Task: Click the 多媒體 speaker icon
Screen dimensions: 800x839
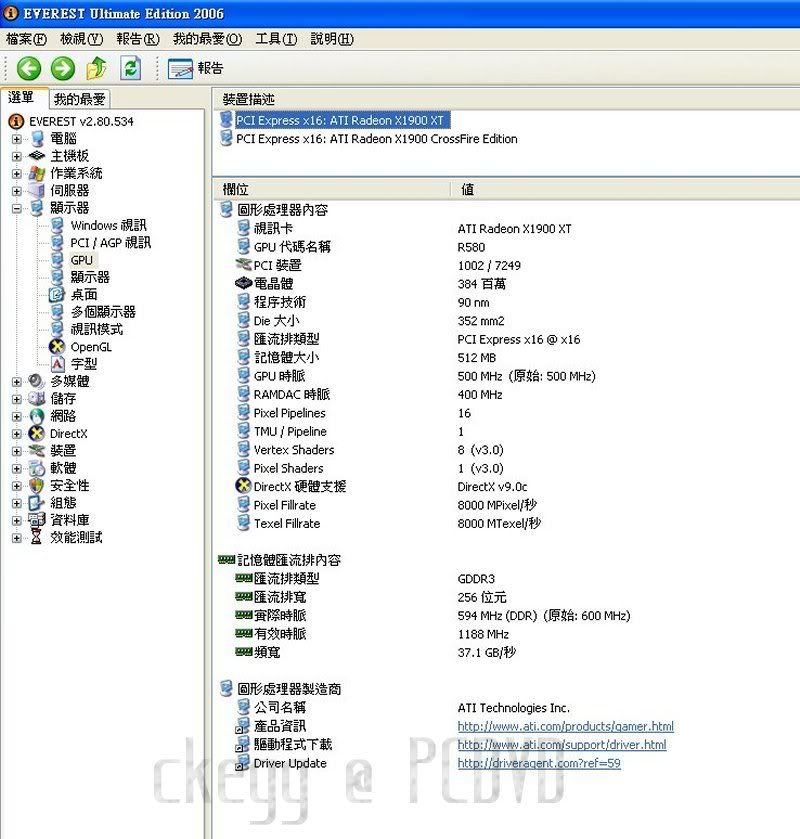Action: click(36, 382)
